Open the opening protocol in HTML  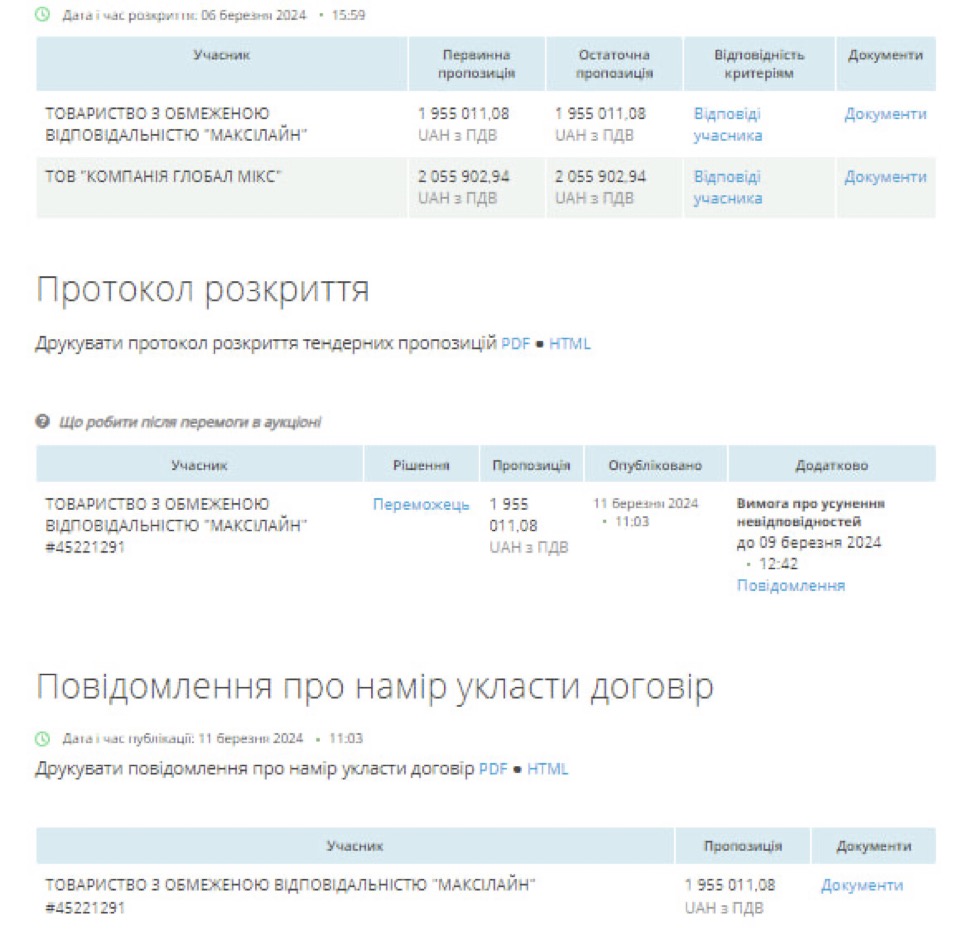tap(570, 344)
